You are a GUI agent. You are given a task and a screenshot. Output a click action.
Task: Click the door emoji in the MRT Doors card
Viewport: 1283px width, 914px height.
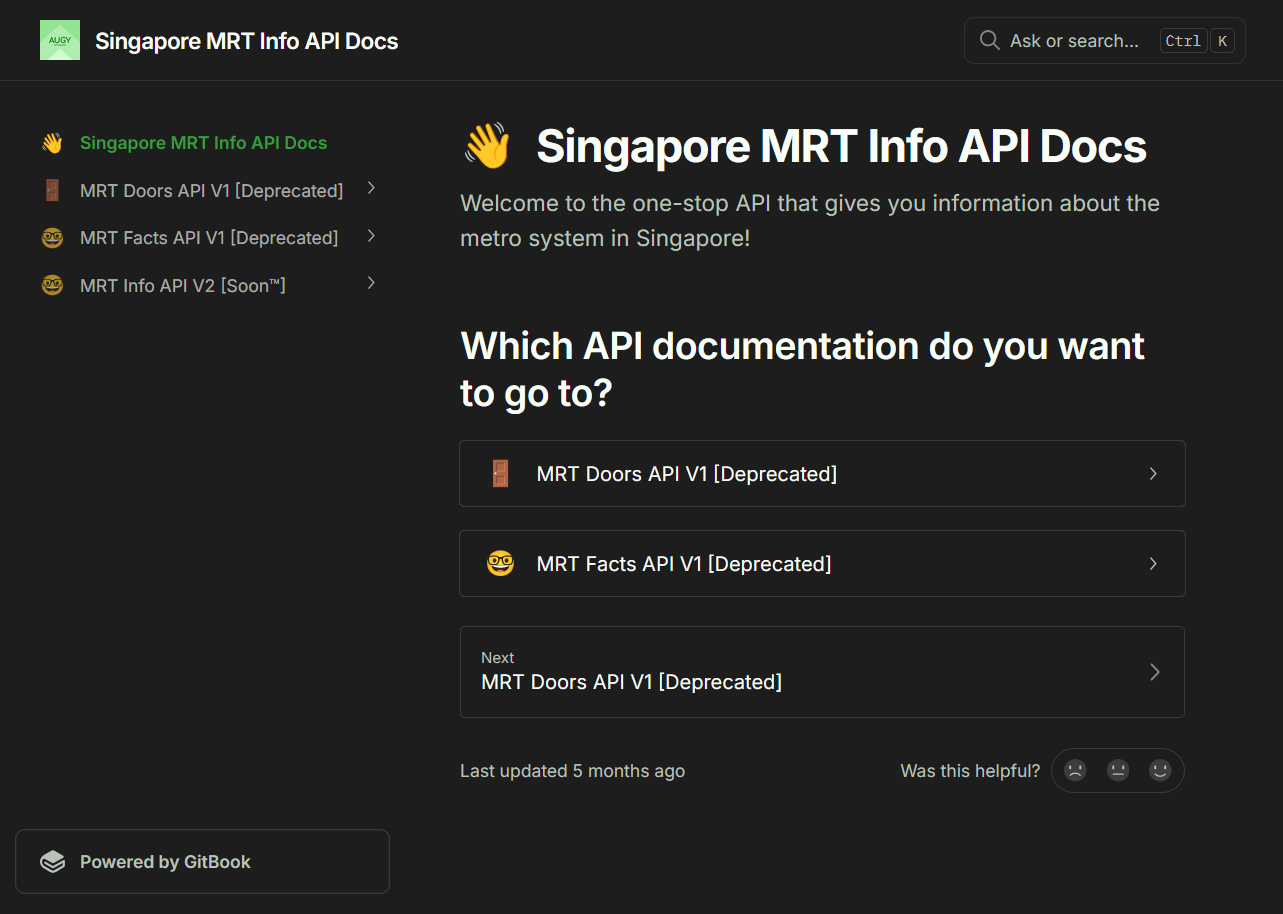[x=500, y=474]
